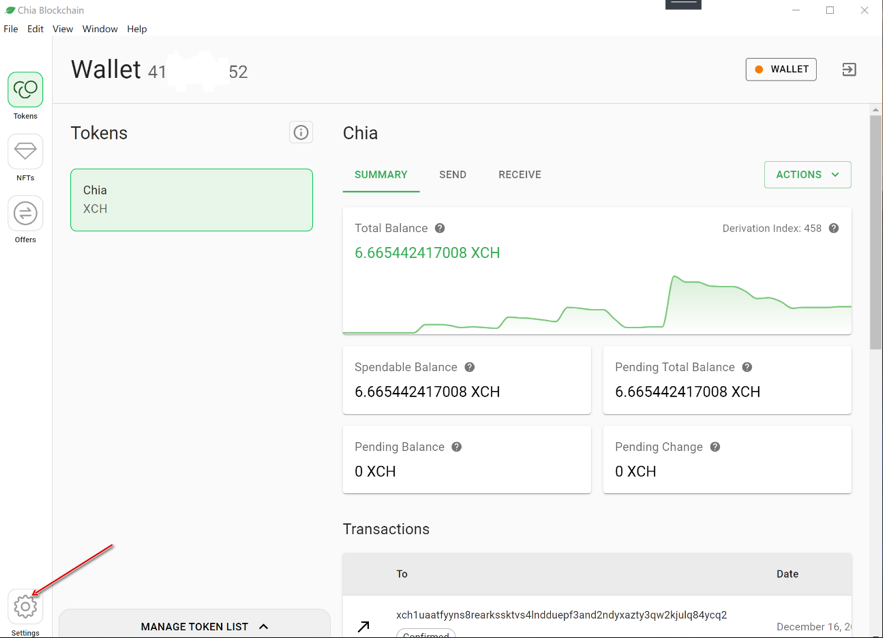
Task: Click the vertical scrollbar thumb
Action: (875, 232)
